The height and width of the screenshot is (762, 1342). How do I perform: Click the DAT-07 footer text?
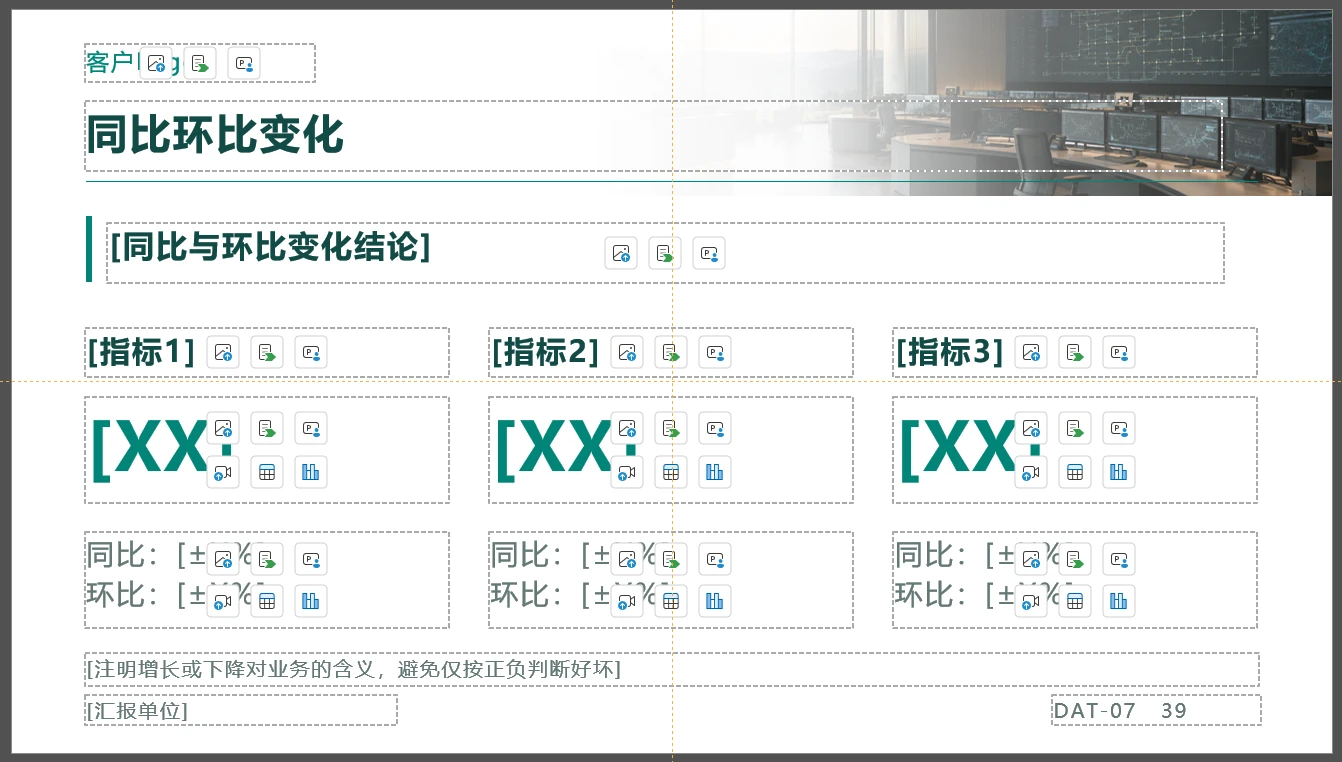[x=1095, y=711]
